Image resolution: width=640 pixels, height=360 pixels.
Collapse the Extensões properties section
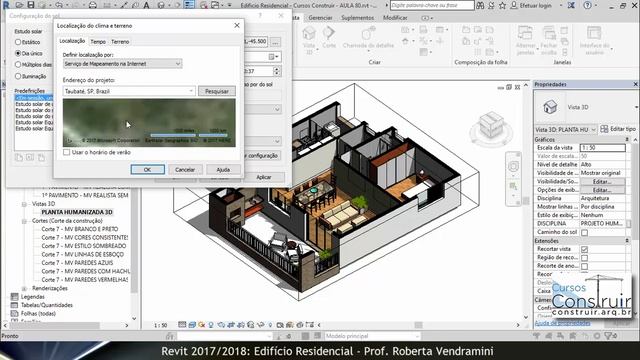tap(627, 241)
